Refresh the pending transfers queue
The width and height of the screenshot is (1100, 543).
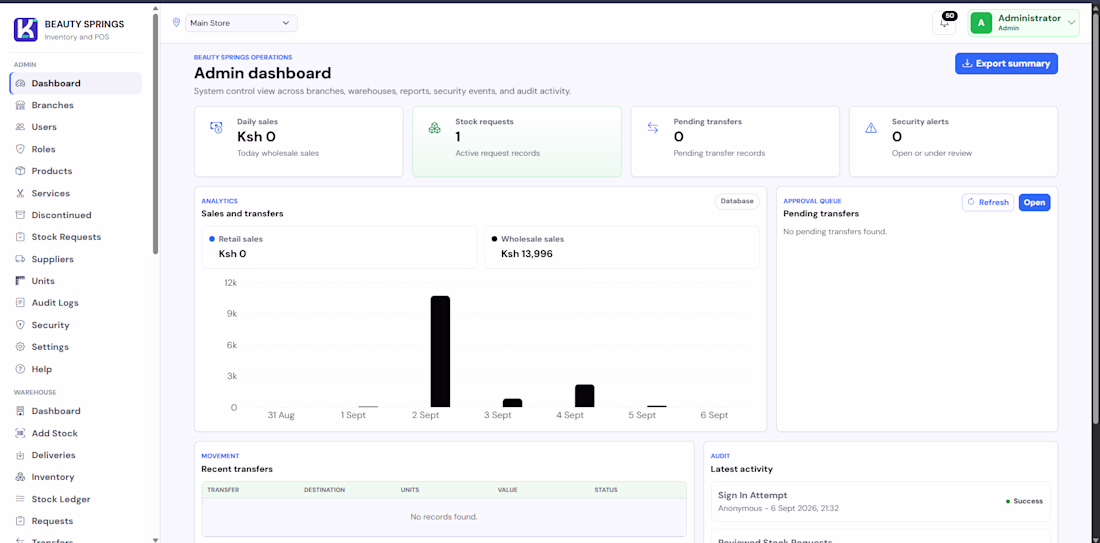(988, 202)
